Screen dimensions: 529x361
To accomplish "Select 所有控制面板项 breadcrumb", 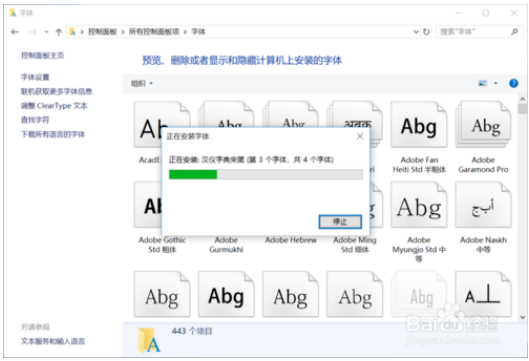I will [x=154, y=32].
